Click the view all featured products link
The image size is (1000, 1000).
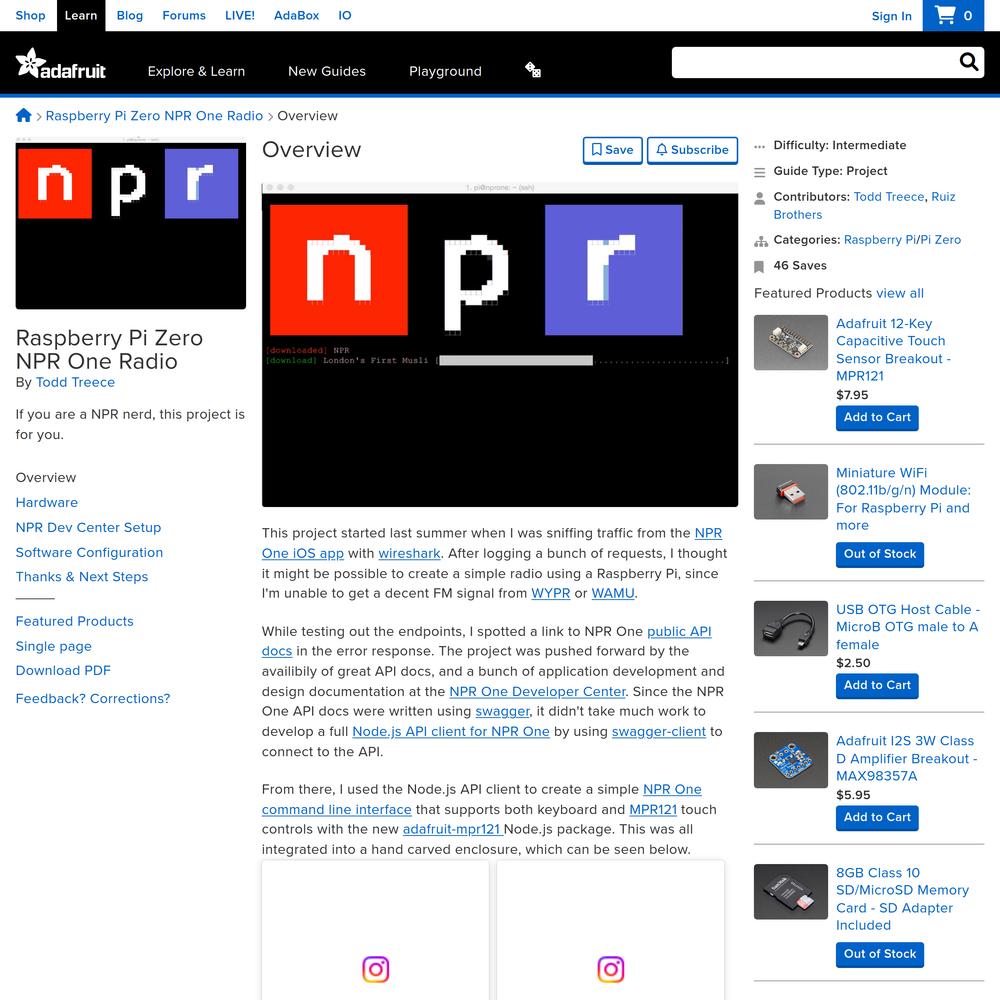point(899,293)
